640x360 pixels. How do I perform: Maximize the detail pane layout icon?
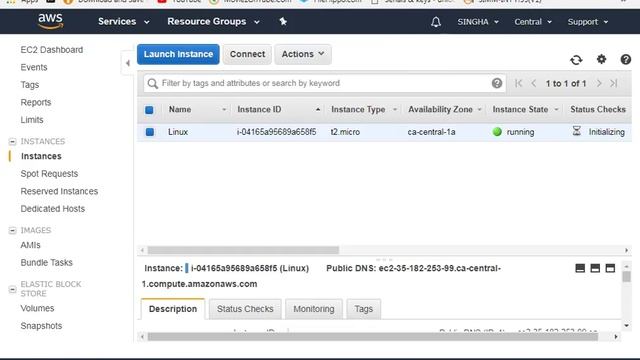click(x=610, y=268)
